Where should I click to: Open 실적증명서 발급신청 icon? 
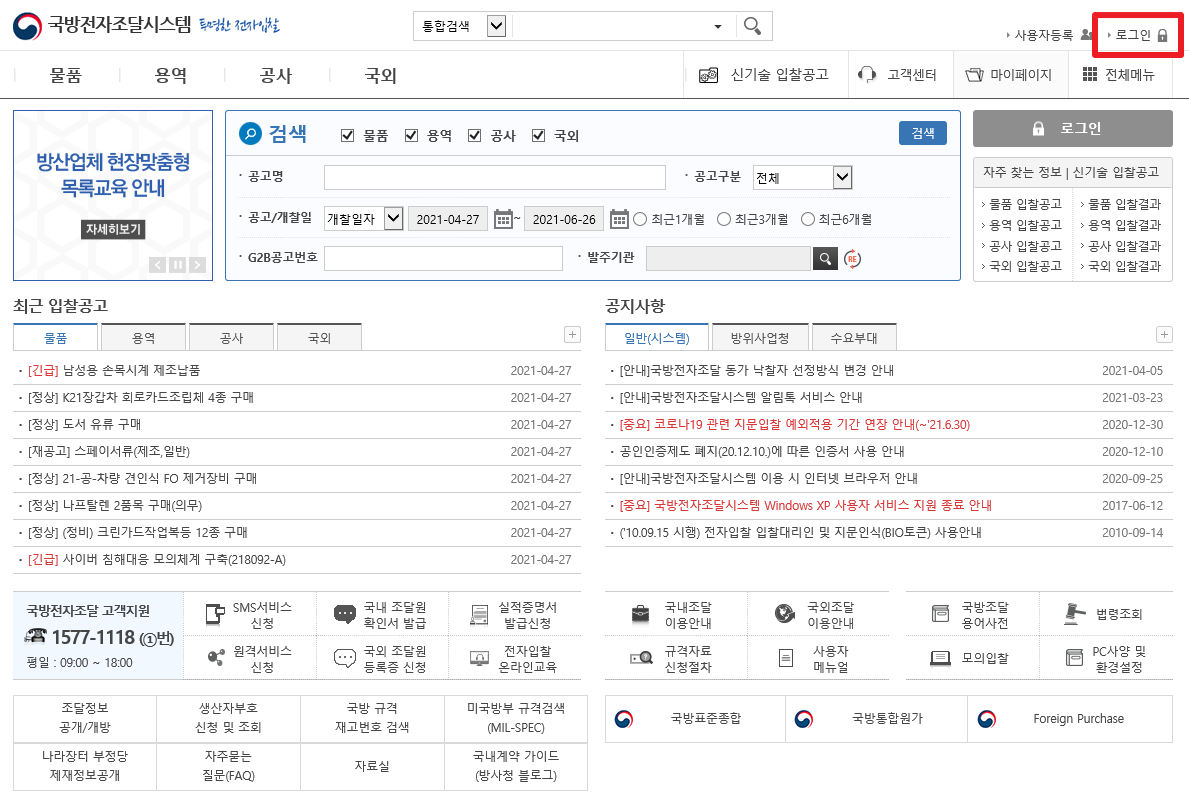pos(479,614)
